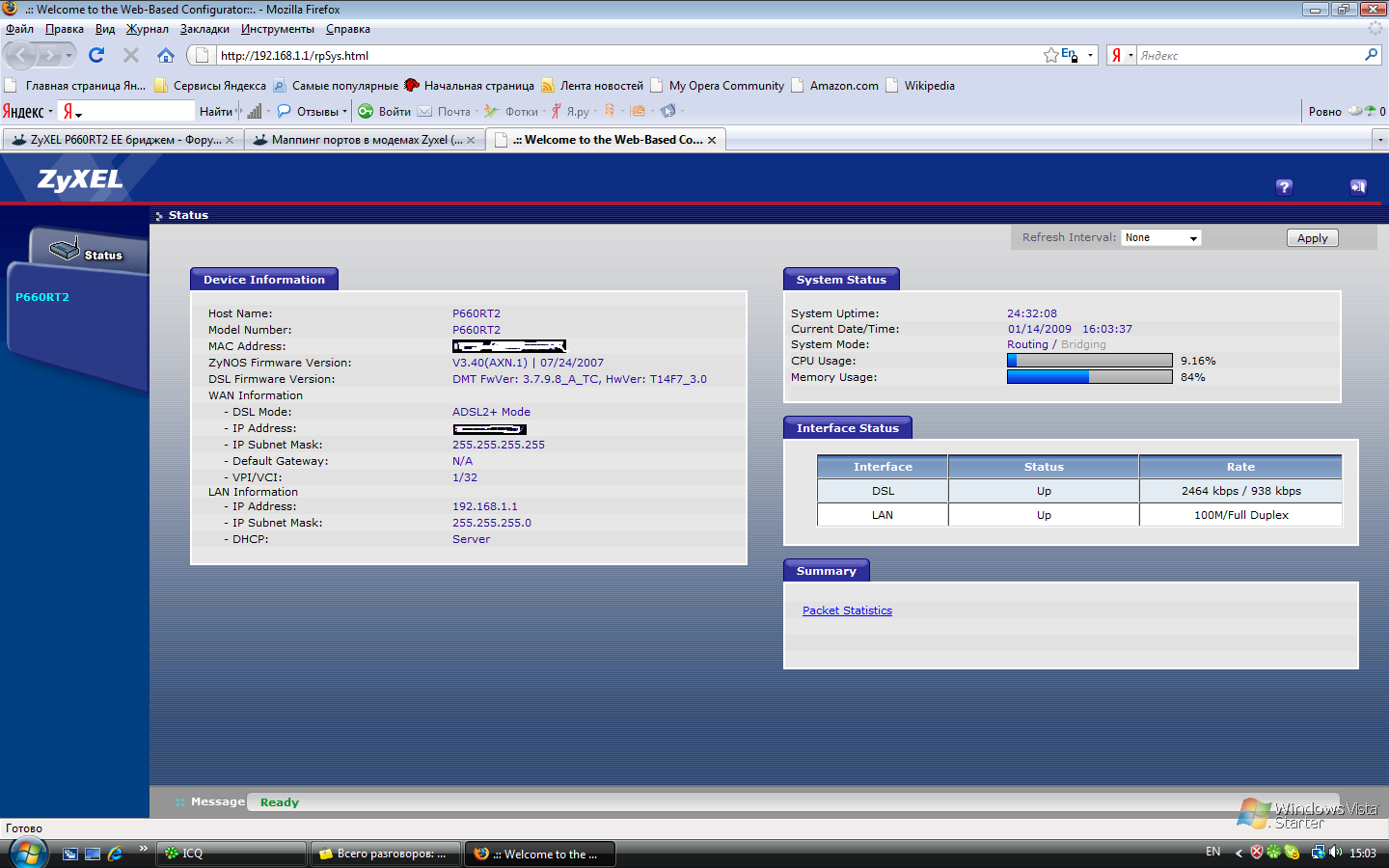This screenshot has height=868, width=1389.
Task: Open the Вид menu
Action: (104, 29)
